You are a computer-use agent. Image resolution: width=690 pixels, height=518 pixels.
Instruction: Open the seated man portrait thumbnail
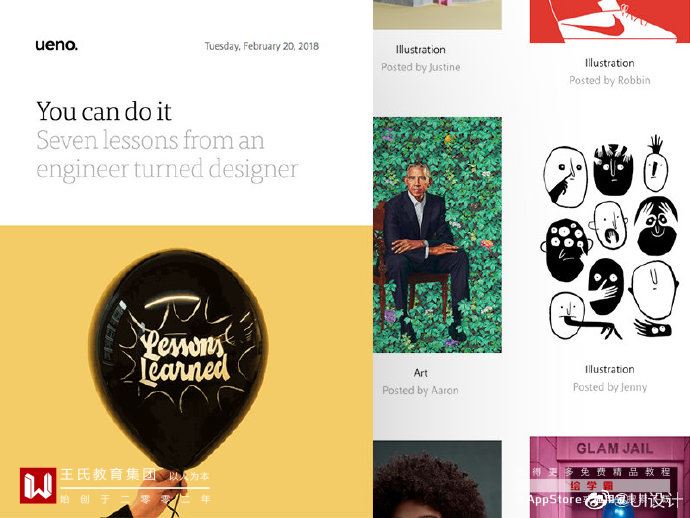point(437,235)
